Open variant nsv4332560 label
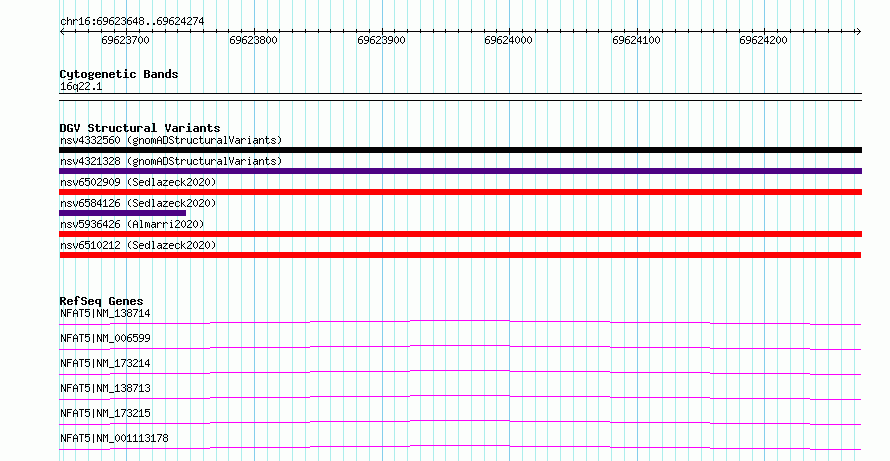The width and height of the screenshot is (890, 461). [171, 140]
